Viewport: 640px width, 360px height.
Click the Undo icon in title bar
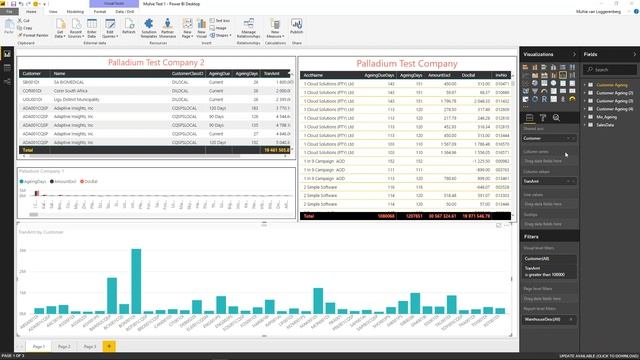21,4
